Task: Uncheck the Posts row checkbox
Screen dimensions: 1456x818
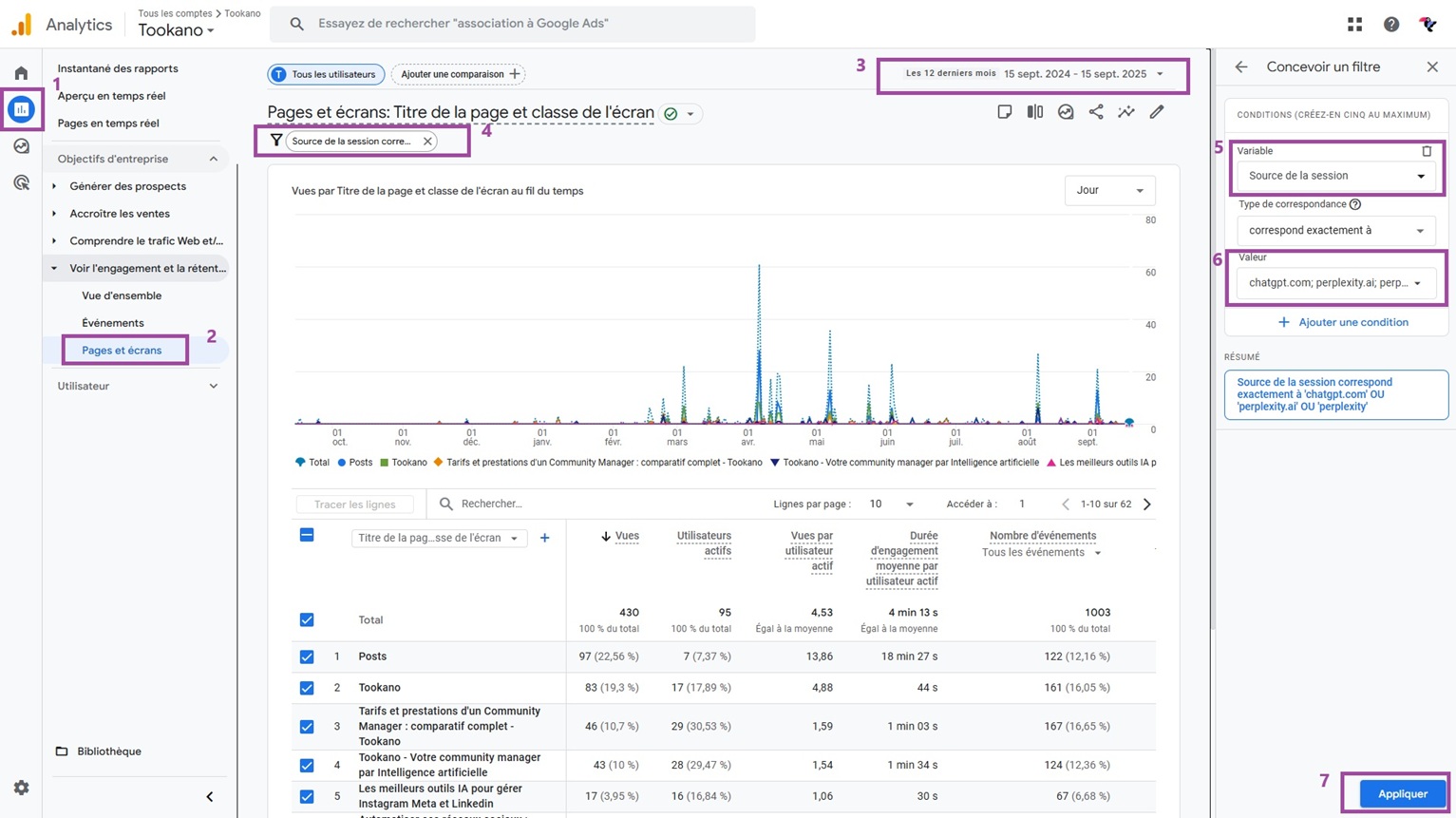Action: click(x=307, y=656)
